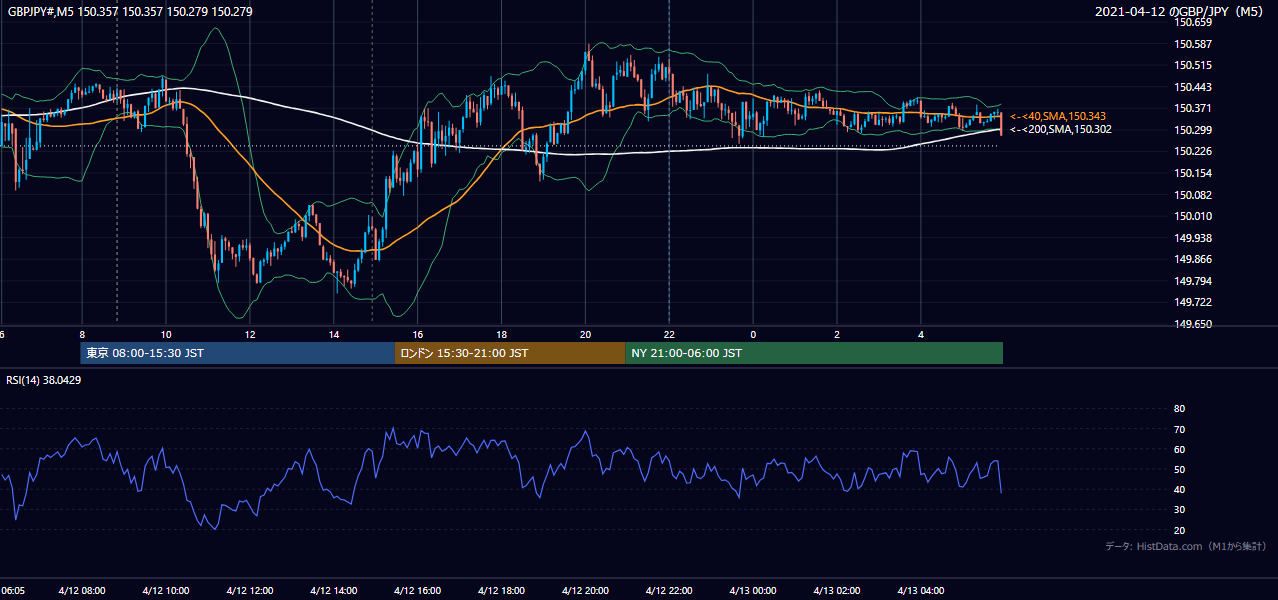Click RSI scale value 60
The image size is (1278, 600).
click(x=1179, y=449)
